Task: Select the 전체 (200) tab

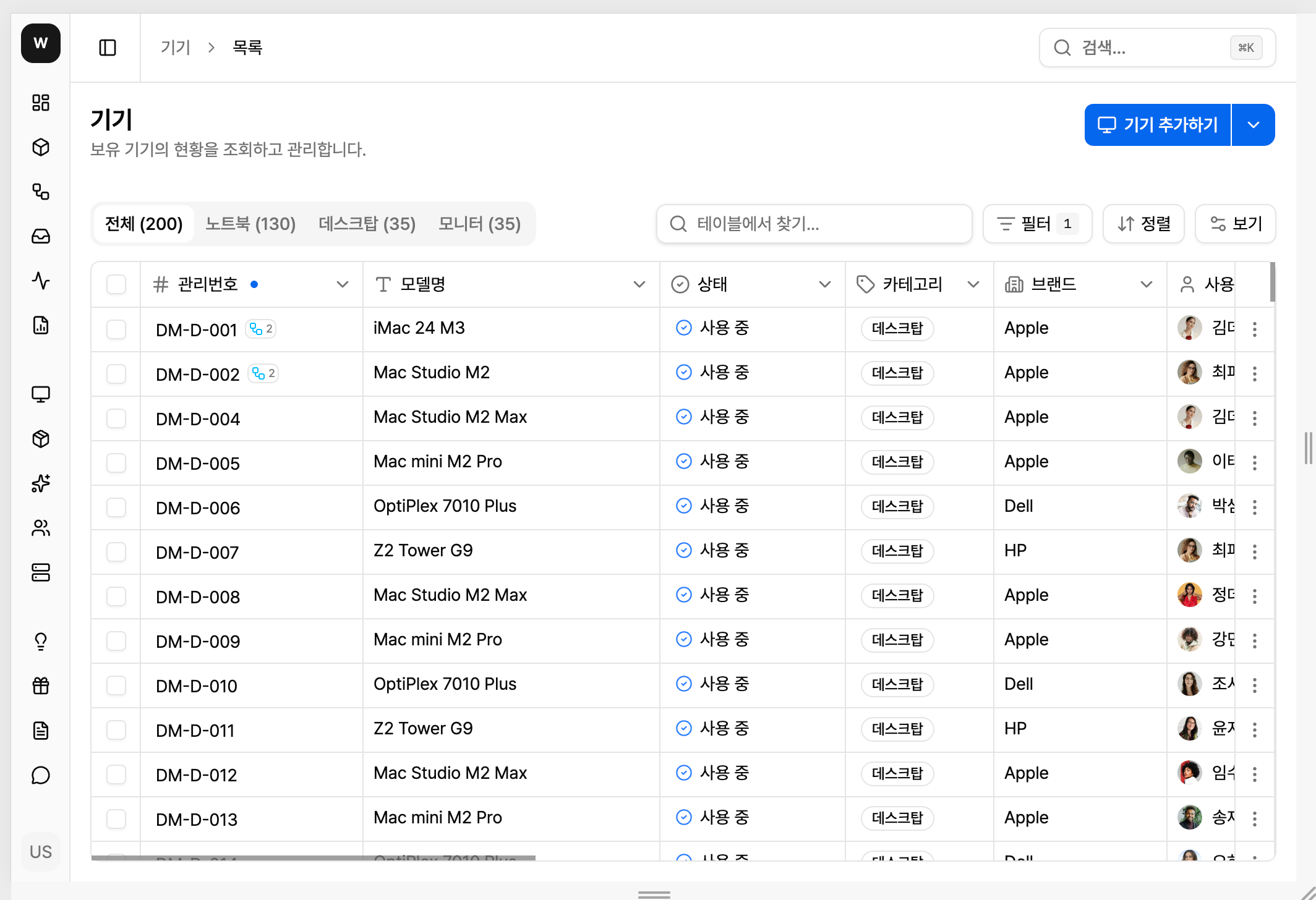Action: tap(143, 224)
